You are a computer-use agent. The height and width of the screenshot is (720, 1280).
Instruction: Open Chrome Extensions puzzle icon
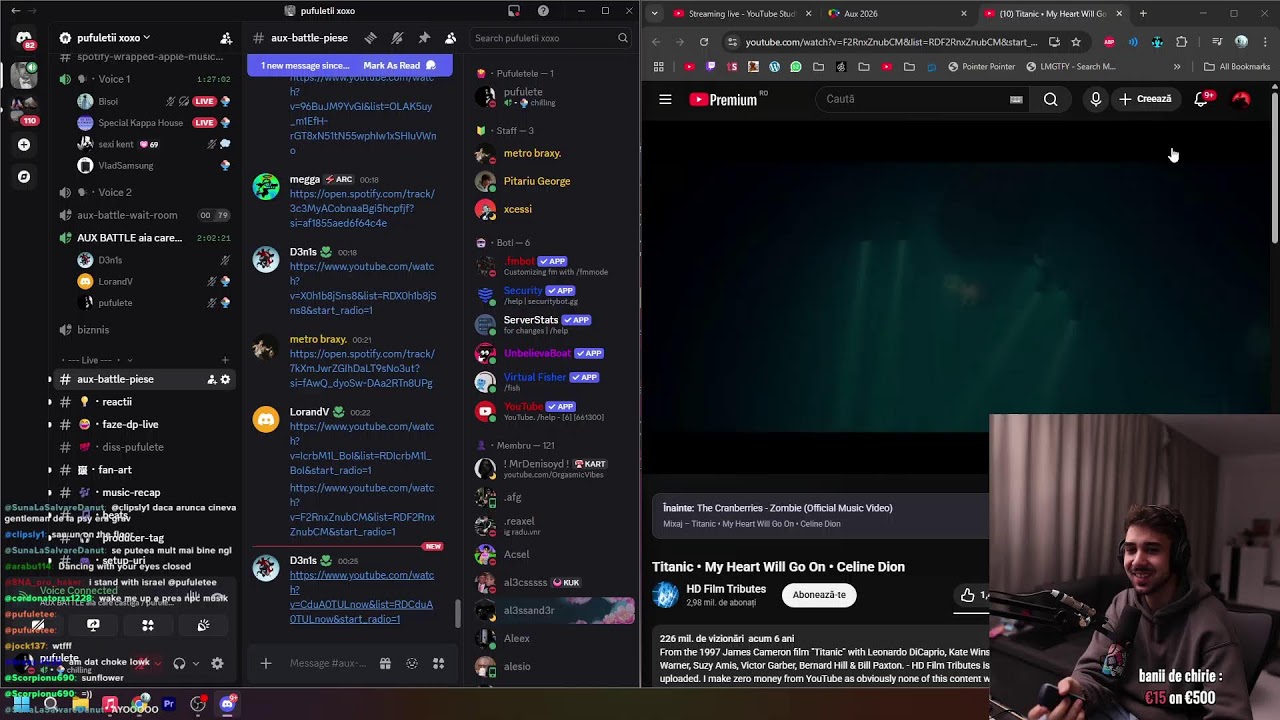[1182, 42]
